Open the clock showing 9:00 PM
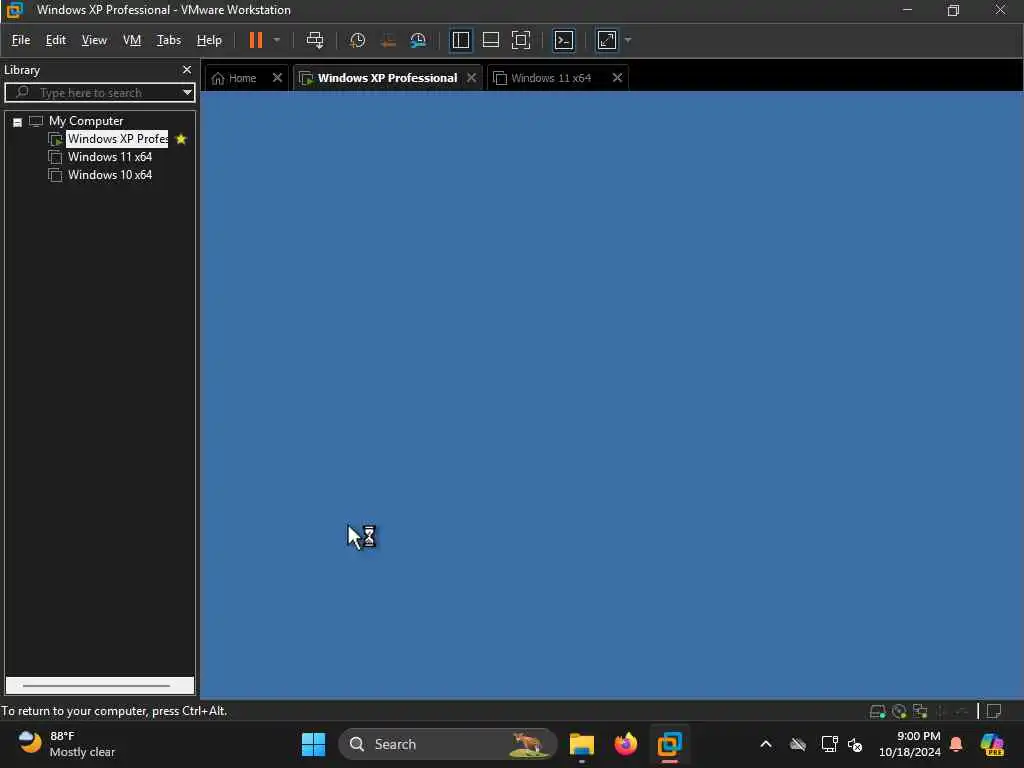This screenshot has width=1024, height=768. click(x=910, y=744)
